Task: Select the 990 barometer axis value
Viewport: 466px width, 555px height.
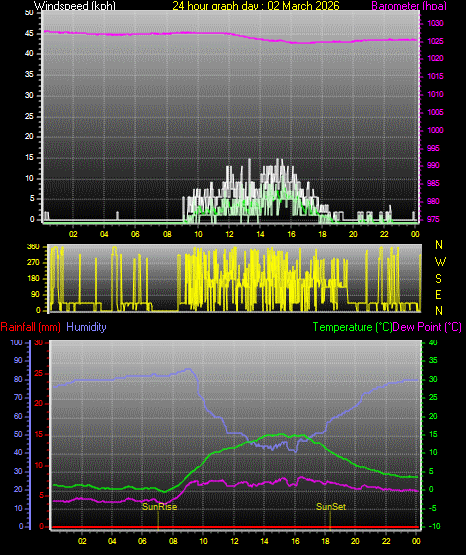Action: 433,165
